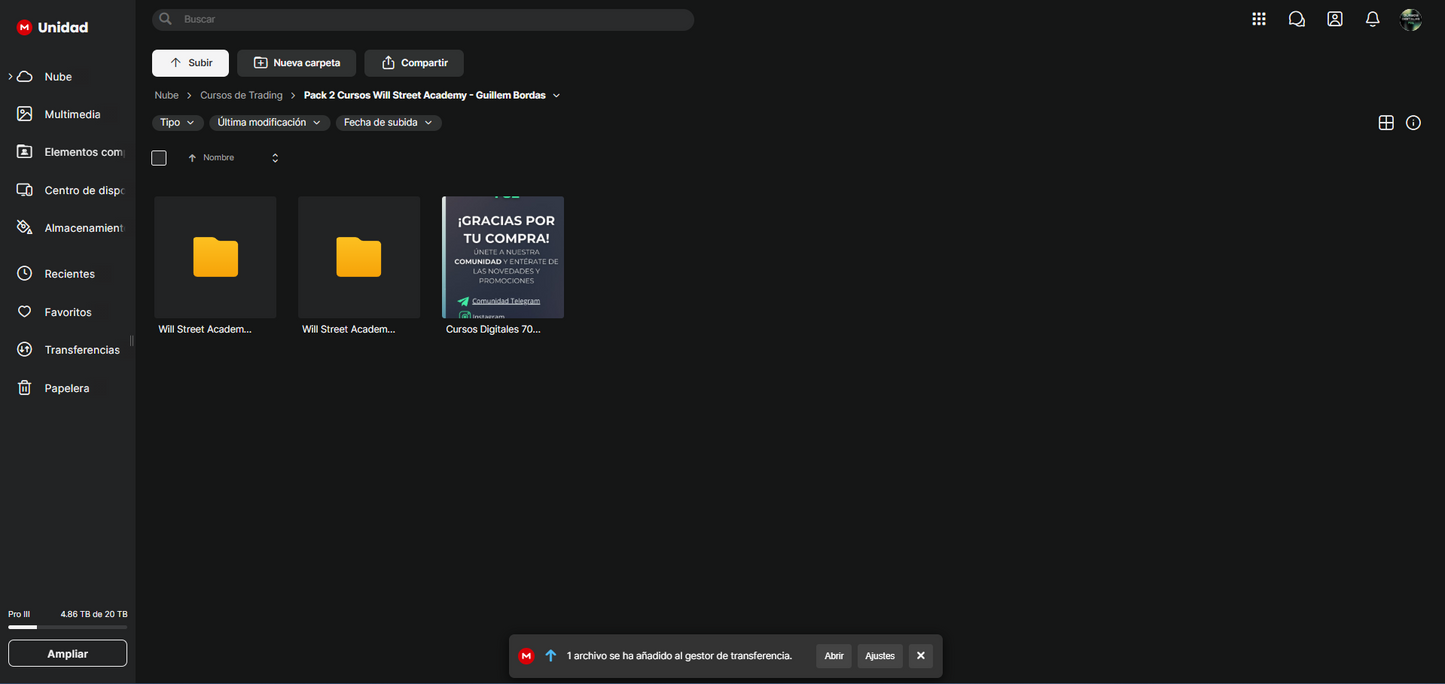This screenshot has width=1445, height=684.
Task: Tick the select-all checkbox
Action: tap(159, 158)
